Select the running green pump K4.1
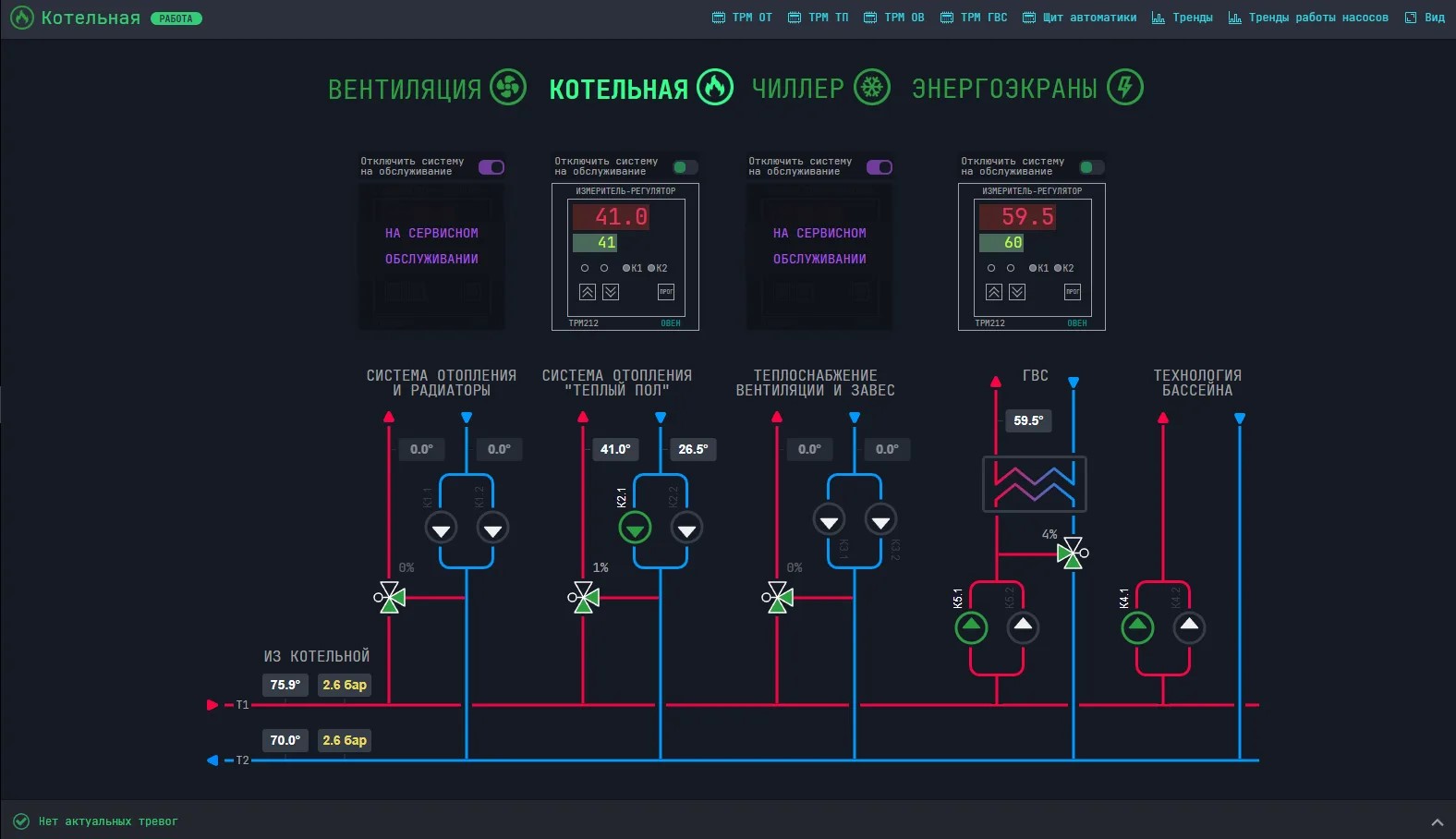The height and width of the screenshot is (839, 1456). (1137, 628)
